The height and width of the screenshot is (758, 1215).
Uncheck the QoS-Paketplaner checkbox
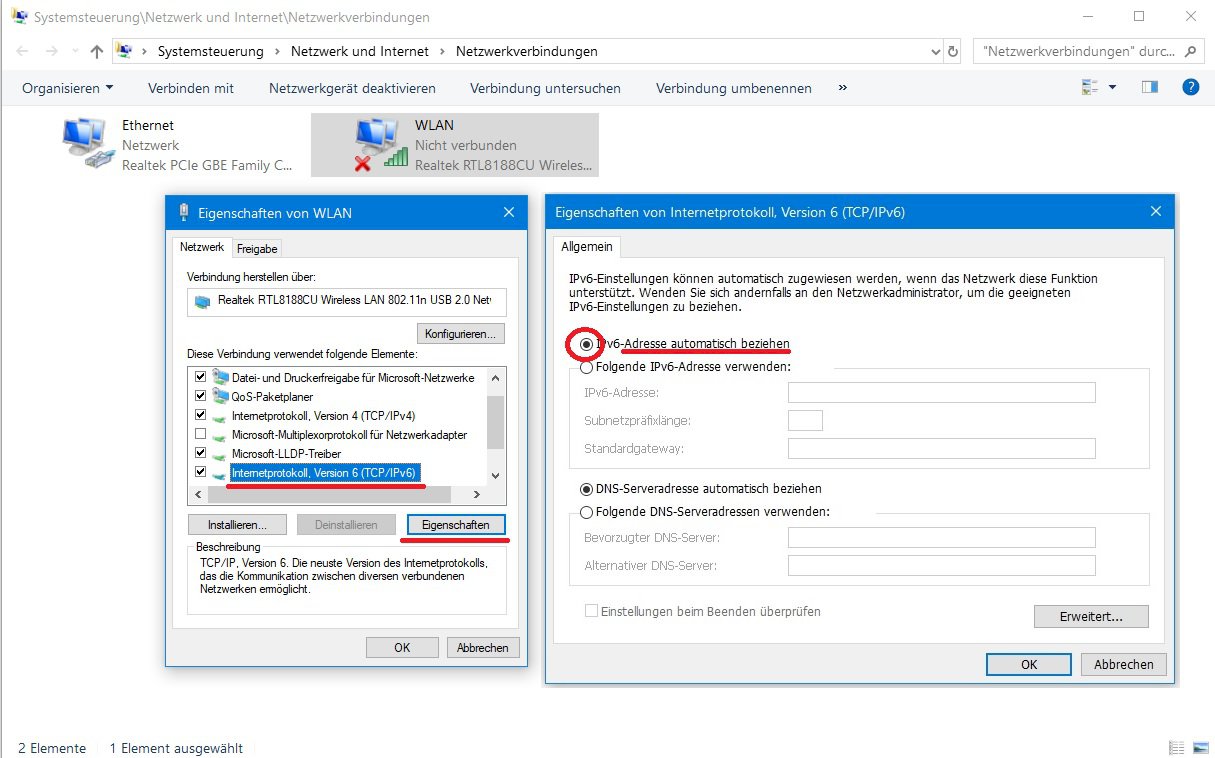201,396
